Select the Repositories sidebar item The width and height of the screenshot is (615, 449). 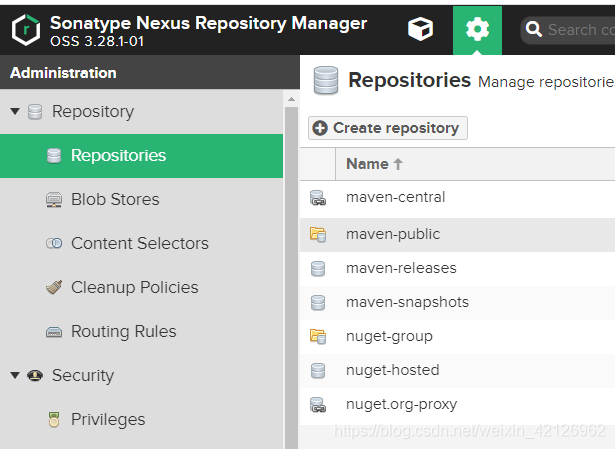[x=141, y=156]
